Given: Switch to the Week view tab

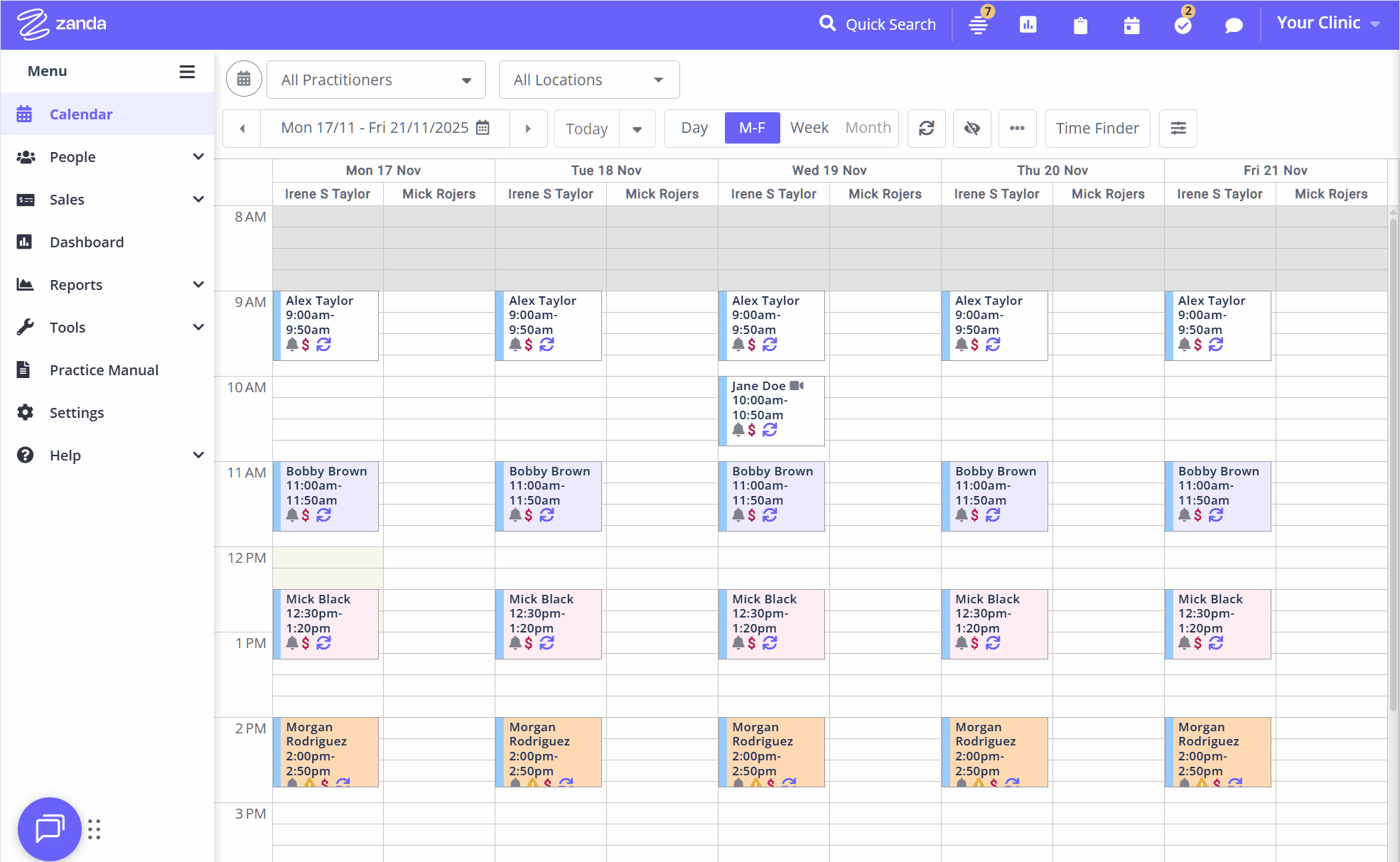Looking at the screenshot, I should point(809,128).
